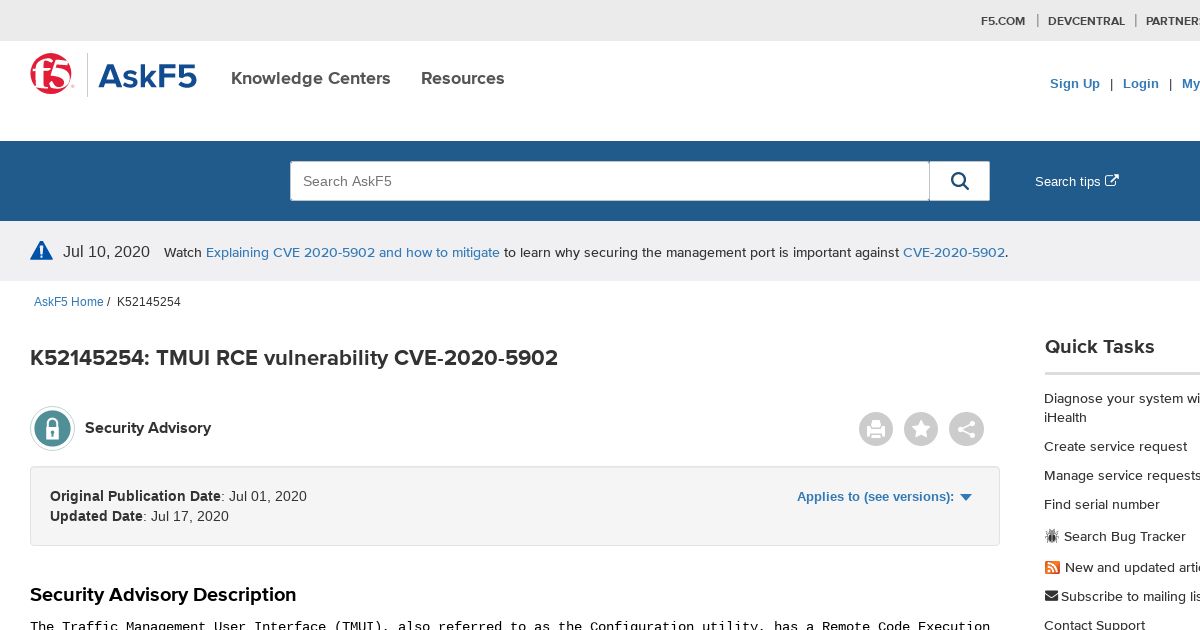Click the bug icon beside Search Bug Tracker

point(1052,537)
